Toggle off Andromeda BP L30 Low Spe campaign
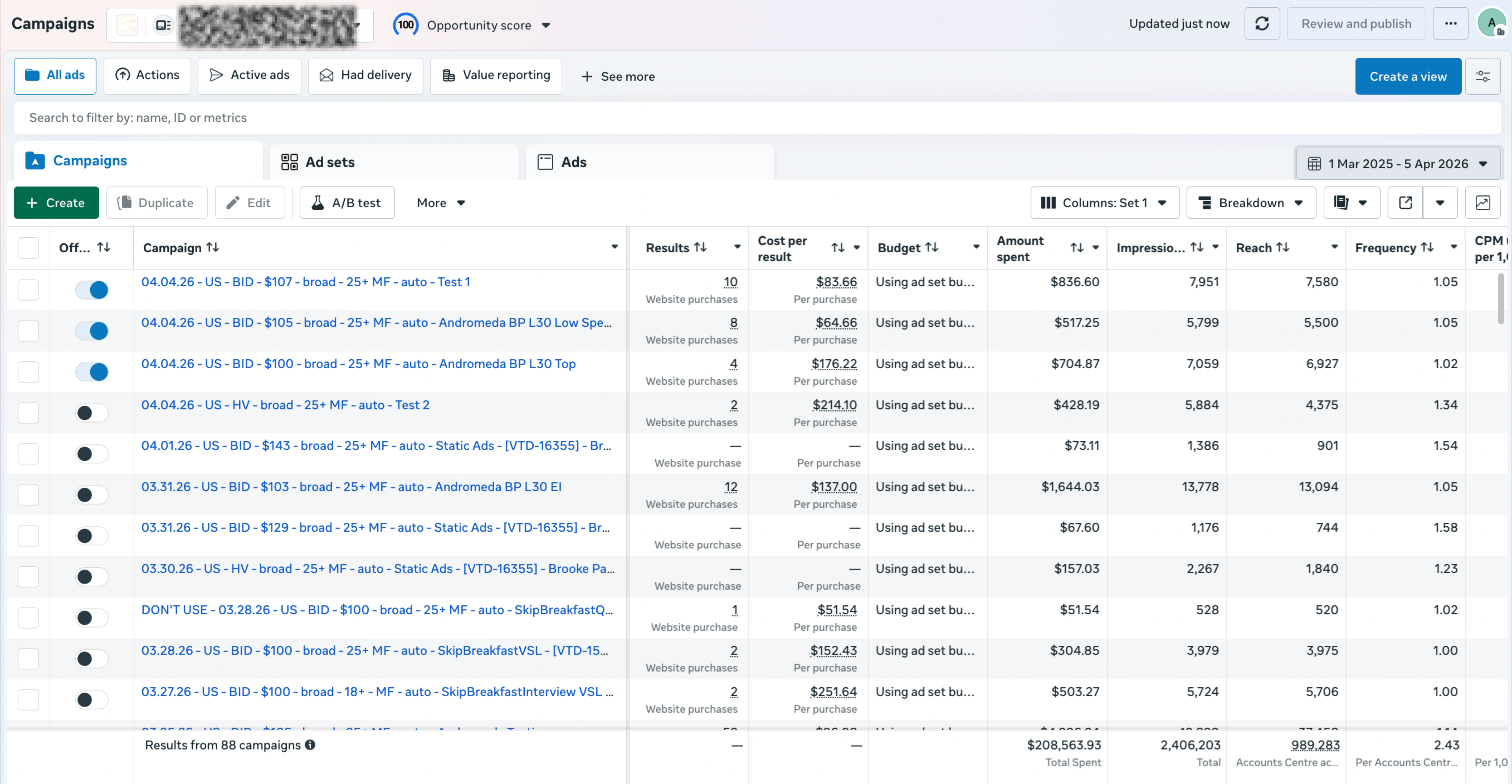The width and height of the screenshot is (1512, 784). pyautogui.click(x=92, y=331)
